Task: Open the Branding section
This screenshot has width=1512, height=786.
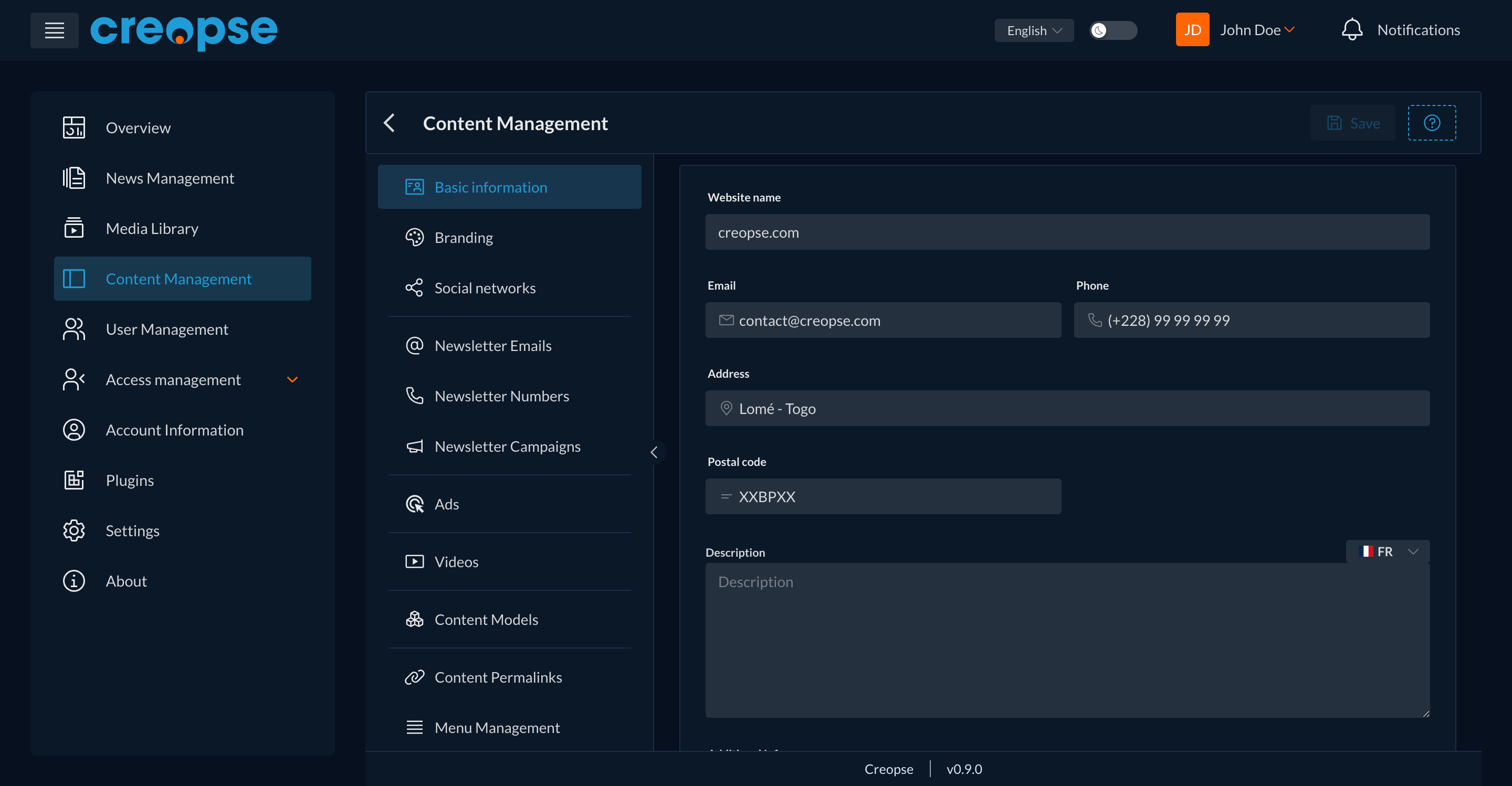Action: [509, 238]
